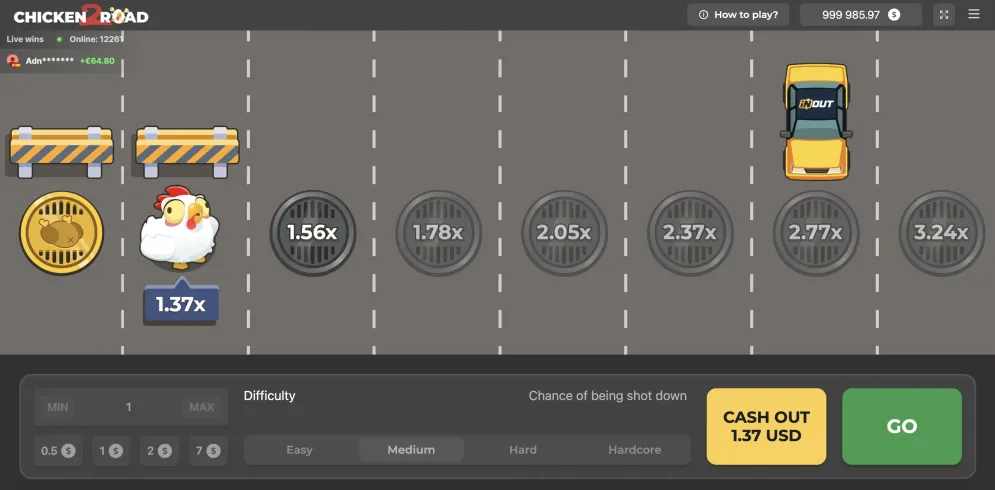
Task: Choose Hard difficulty
Action: tap(523, 450)
